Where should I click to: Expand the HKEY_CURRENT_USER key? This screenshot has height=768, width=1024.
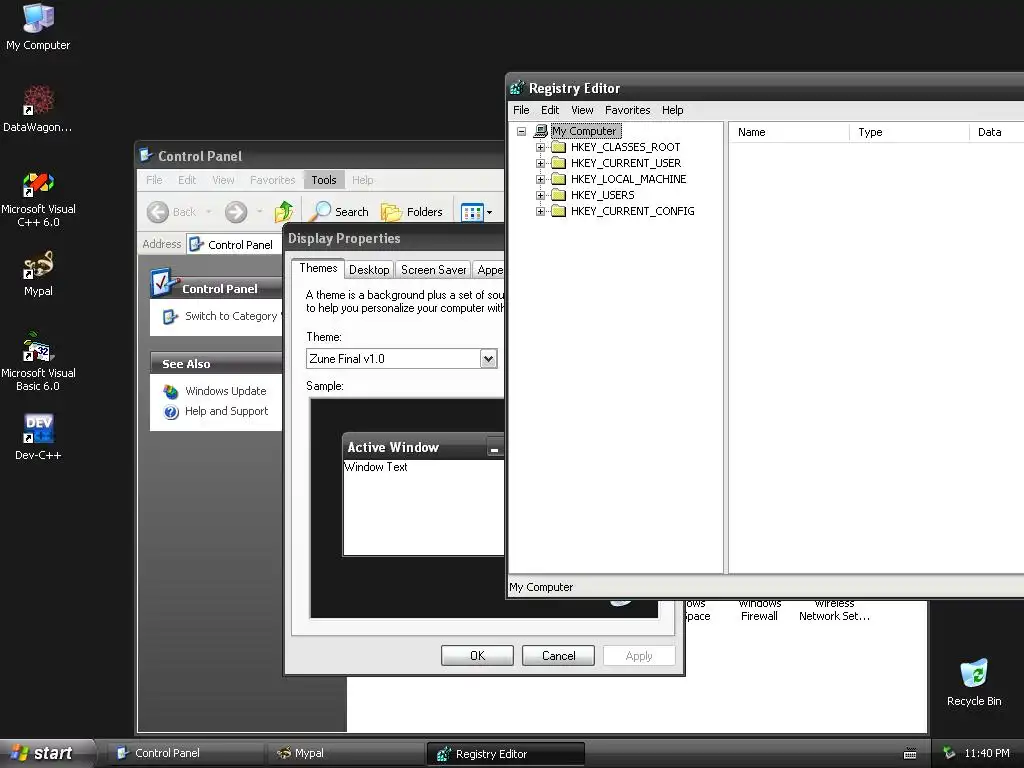[x=540, y=163]
